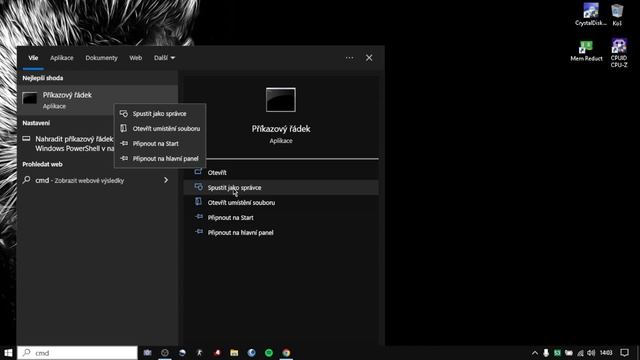The image size is (640, 360).
Task: Click the large Command Prompt preview icon
Action: click(281, 100)
